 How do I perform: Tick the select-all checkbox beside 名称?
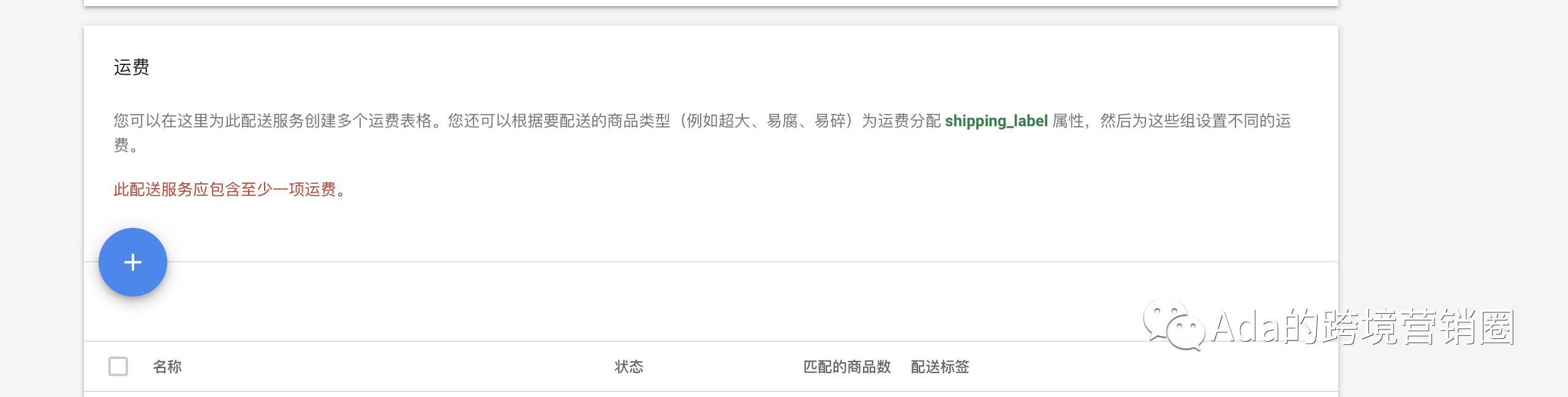pos(118,366)
